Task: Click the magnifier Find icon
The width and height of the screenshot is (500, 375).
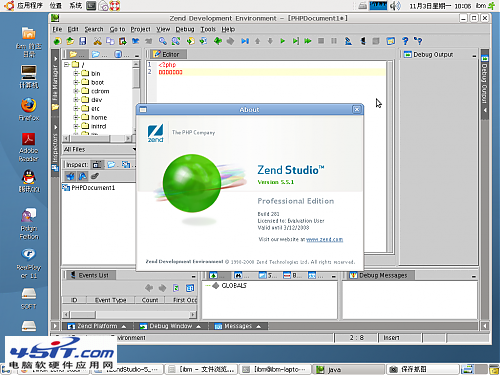Action: point(163,41)
